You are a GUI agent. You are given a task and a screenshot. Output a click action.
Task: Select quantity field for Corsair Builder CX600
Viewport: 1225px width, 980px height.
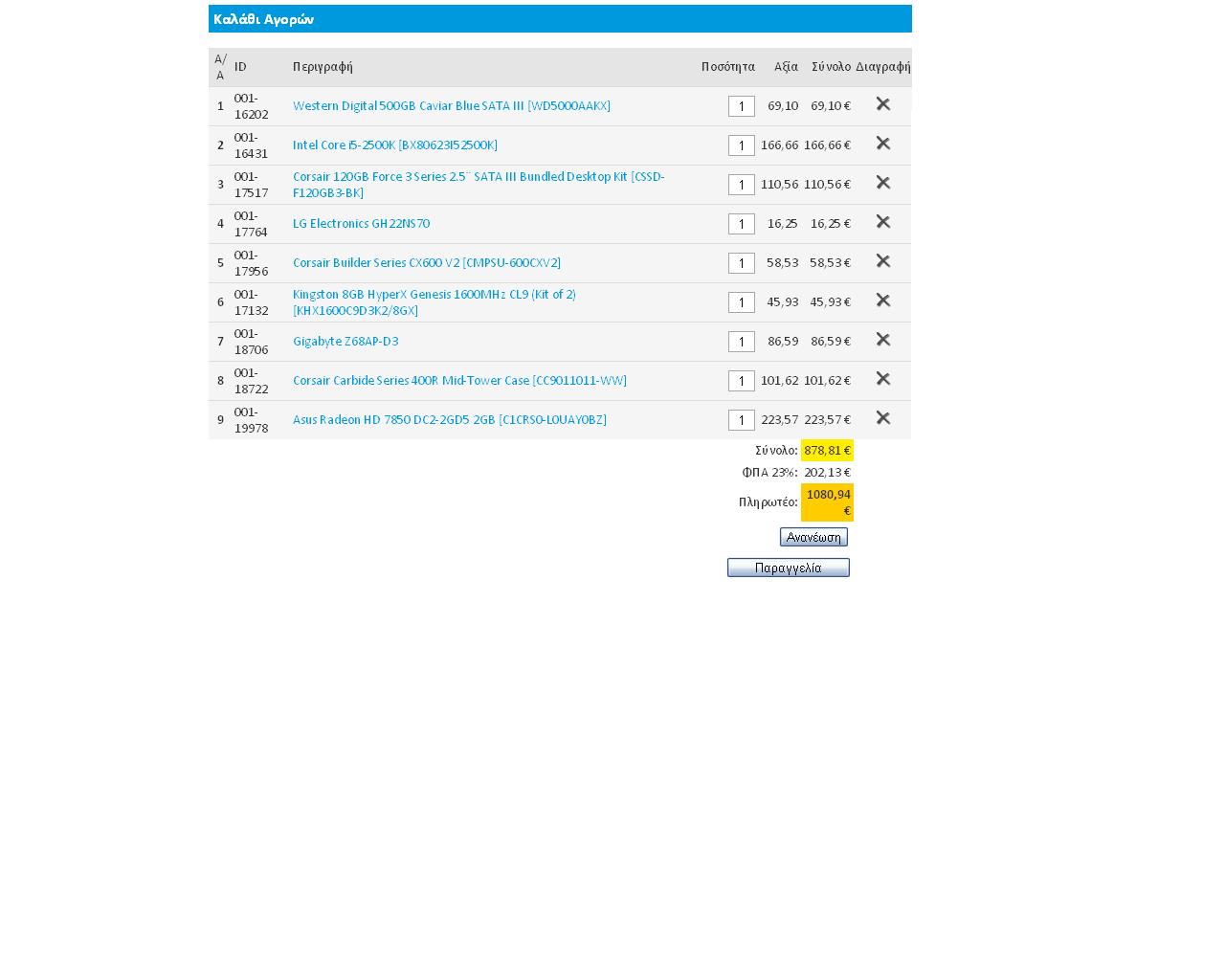point(742,263)
